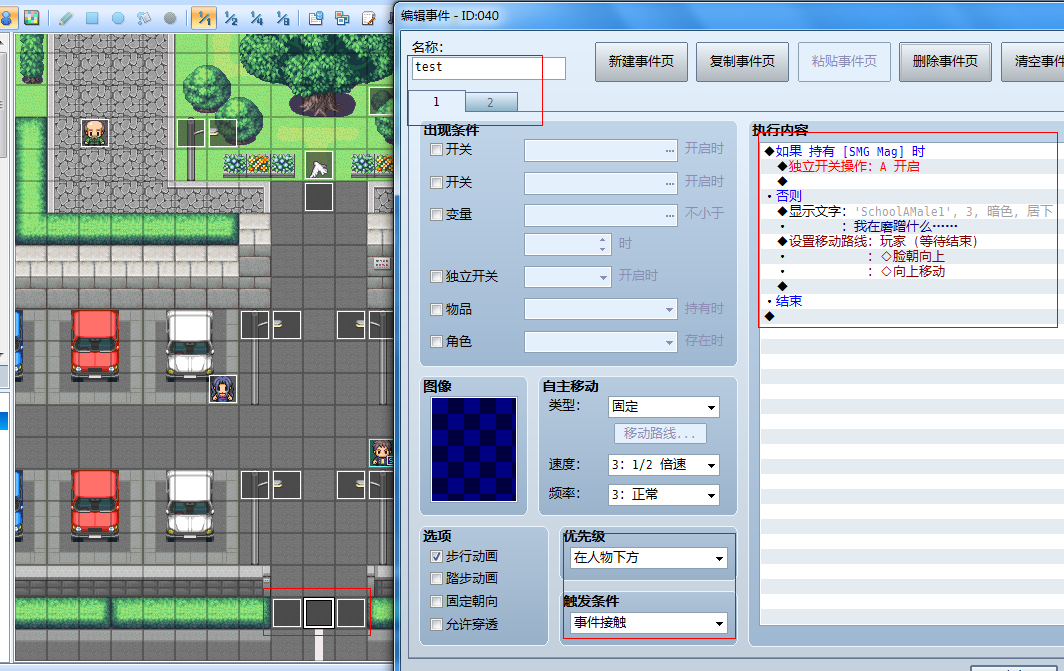
Task: Check the 踏步动画 option
Action: tap(437, 579)
